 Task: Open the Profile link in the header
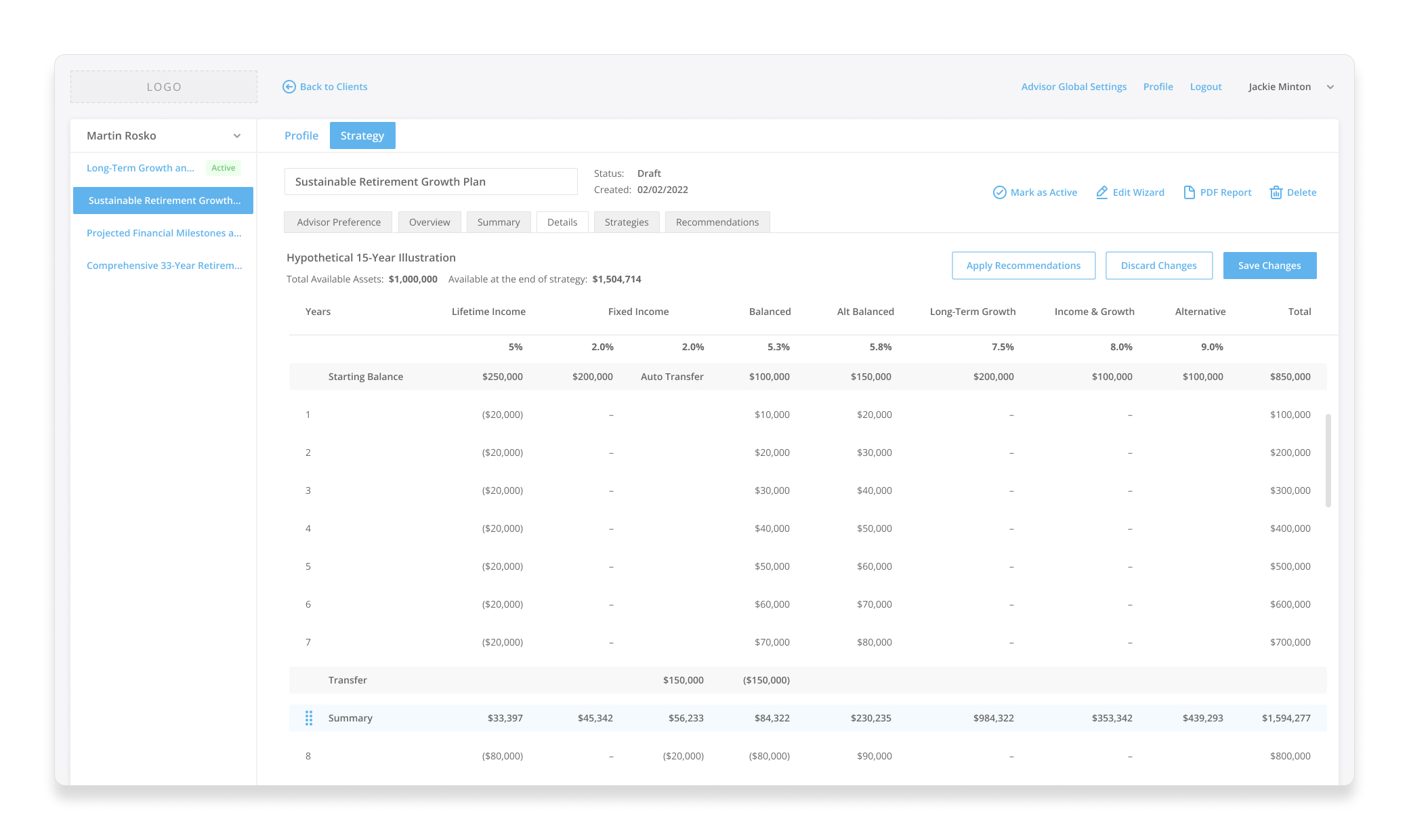(1158, 87)
